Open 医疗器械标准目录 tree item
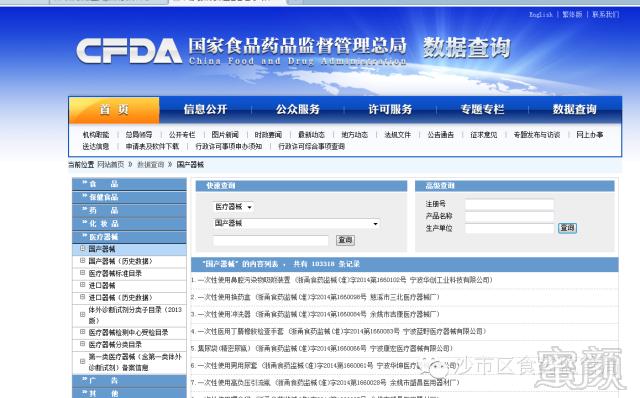Viewport: 640px width, 398px height. 115,273
